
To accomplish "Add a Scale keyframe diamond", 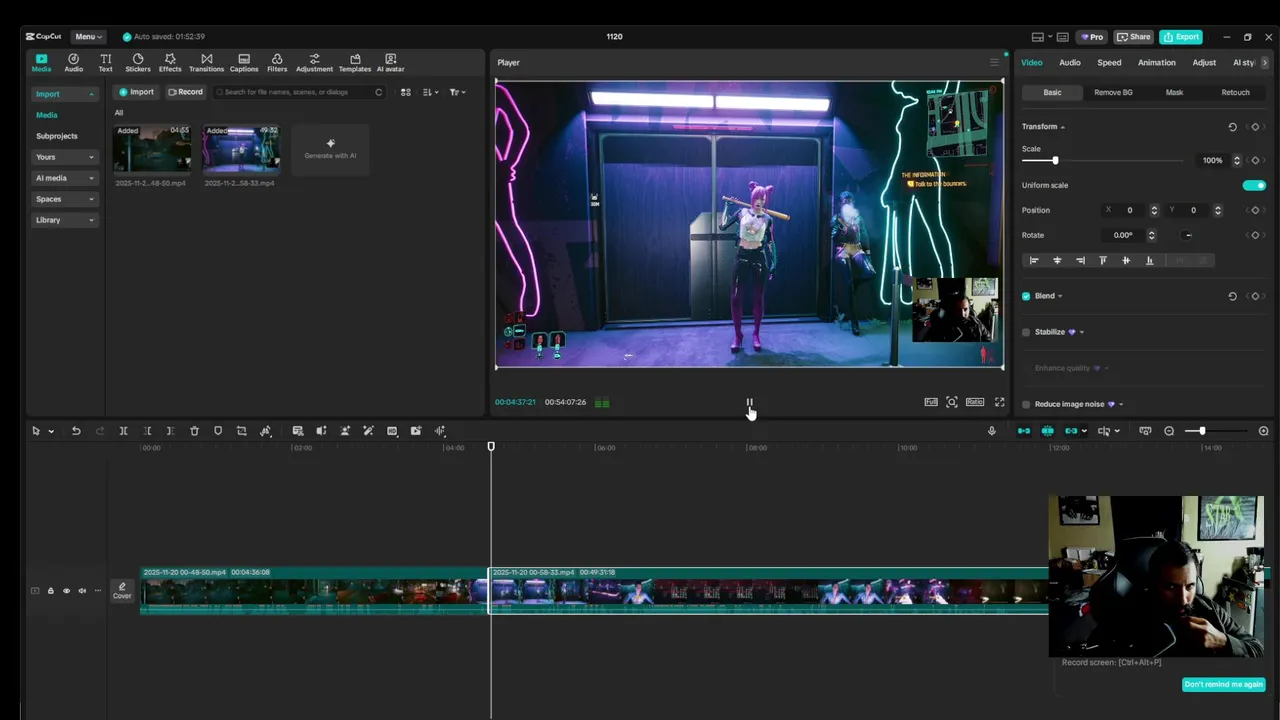I will click(1255, 160).
